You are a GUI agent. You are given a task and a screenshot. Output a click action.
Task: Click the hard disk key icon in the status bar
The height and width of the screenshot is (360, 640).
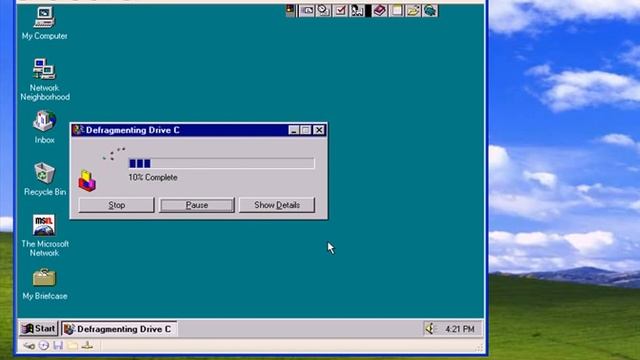tap(29, 346)
